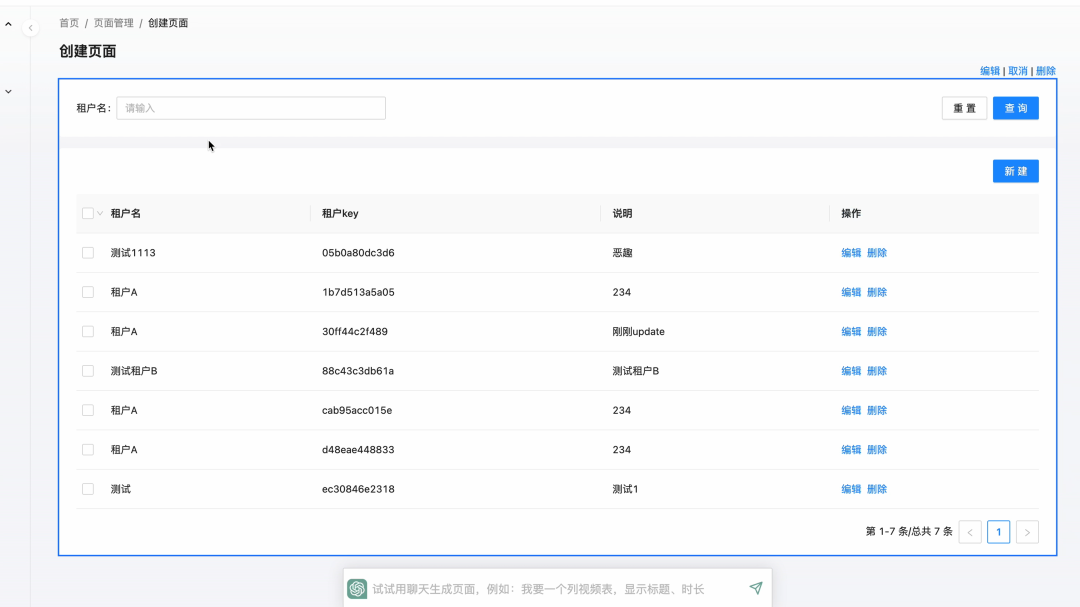The width and height of the screenshot is (1080, 607).
Task: Delete the row with key 30ff44c2f489
Action: click(877, 331)
